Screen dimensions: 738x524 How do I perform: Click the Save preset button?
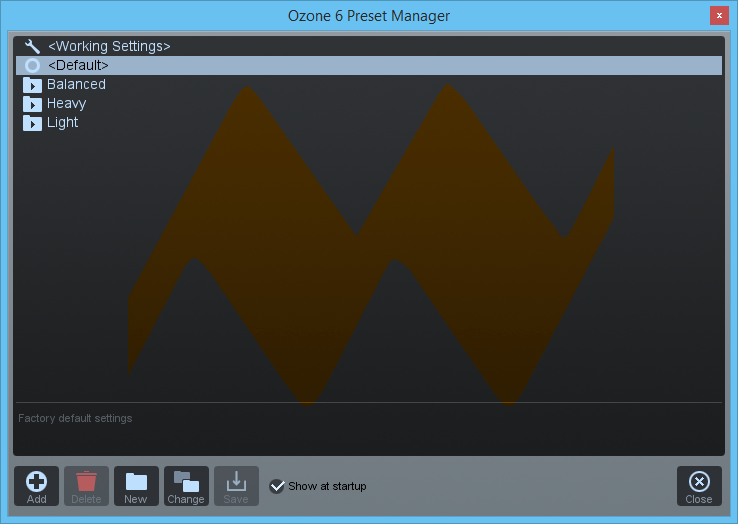point(236,486)
